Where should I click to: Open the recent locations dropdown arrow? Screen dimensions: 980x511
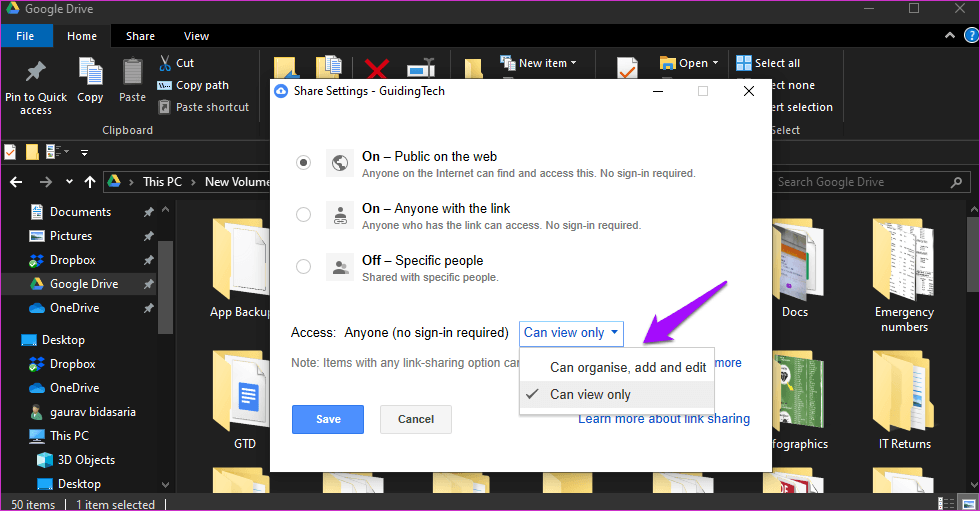click(x=69, y=182)
